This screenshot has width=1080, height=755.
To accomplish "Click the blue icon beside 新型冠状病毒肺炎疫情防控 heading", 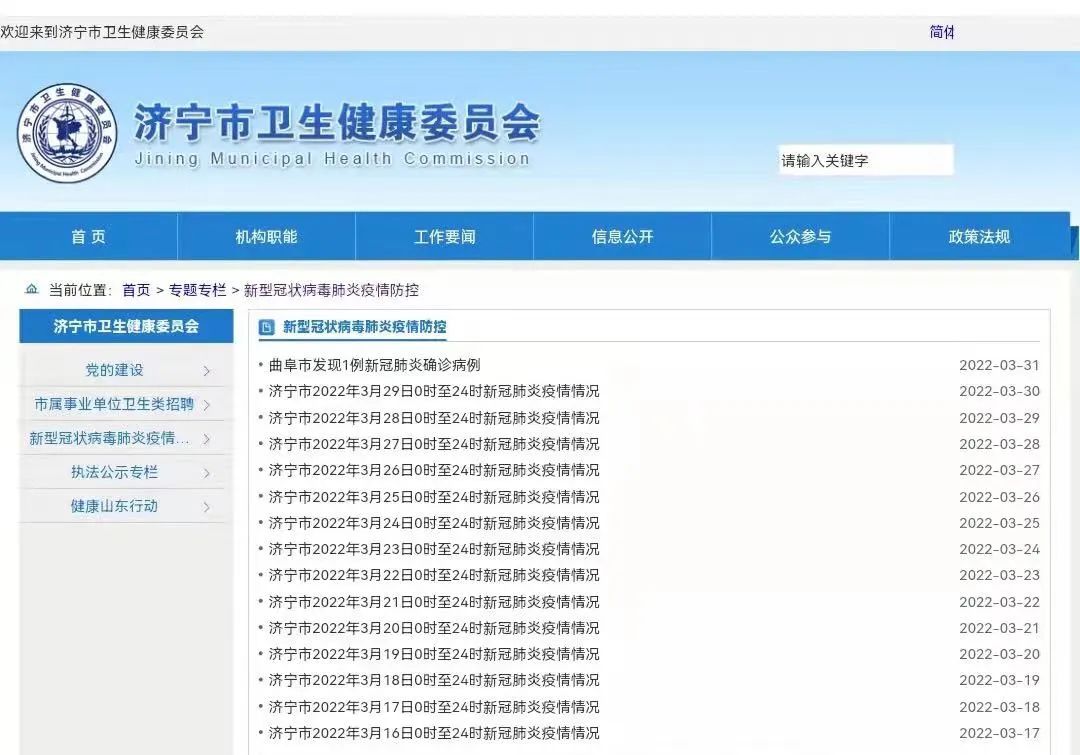I will pos(266,327).
